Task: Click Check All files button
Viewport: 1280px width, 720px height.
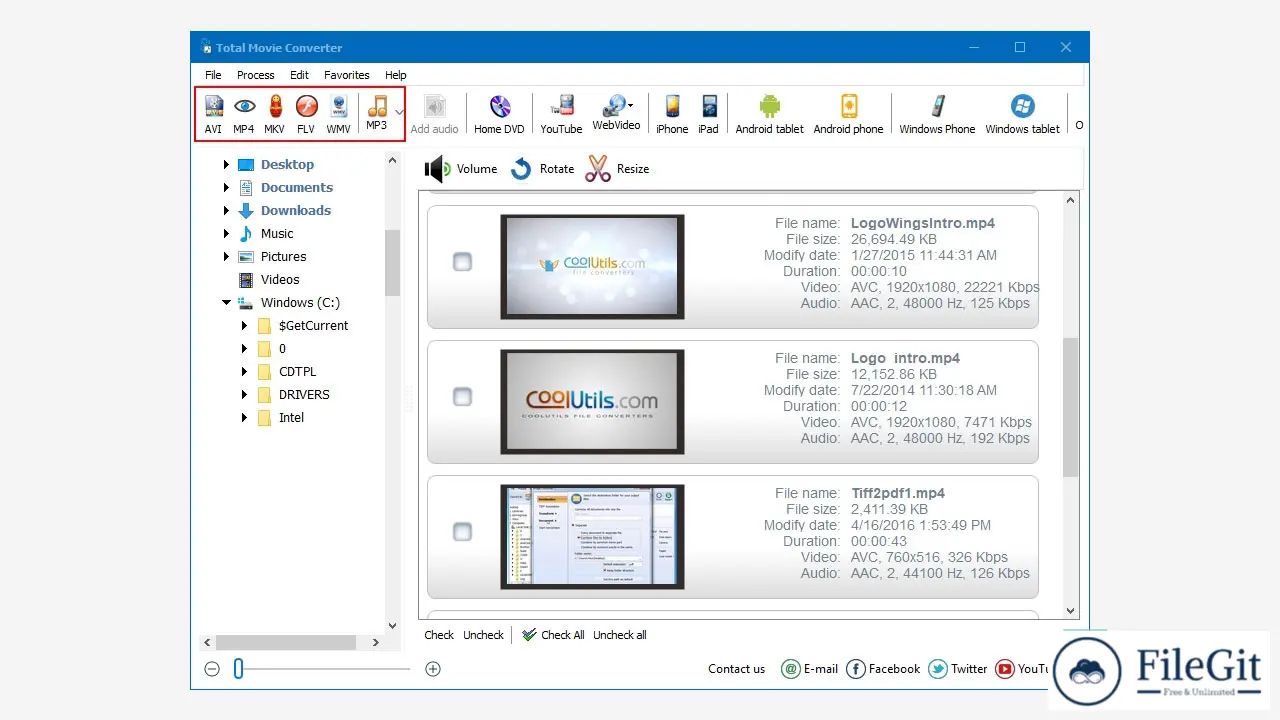Action: pyautogui.click(x=553, y=635)
